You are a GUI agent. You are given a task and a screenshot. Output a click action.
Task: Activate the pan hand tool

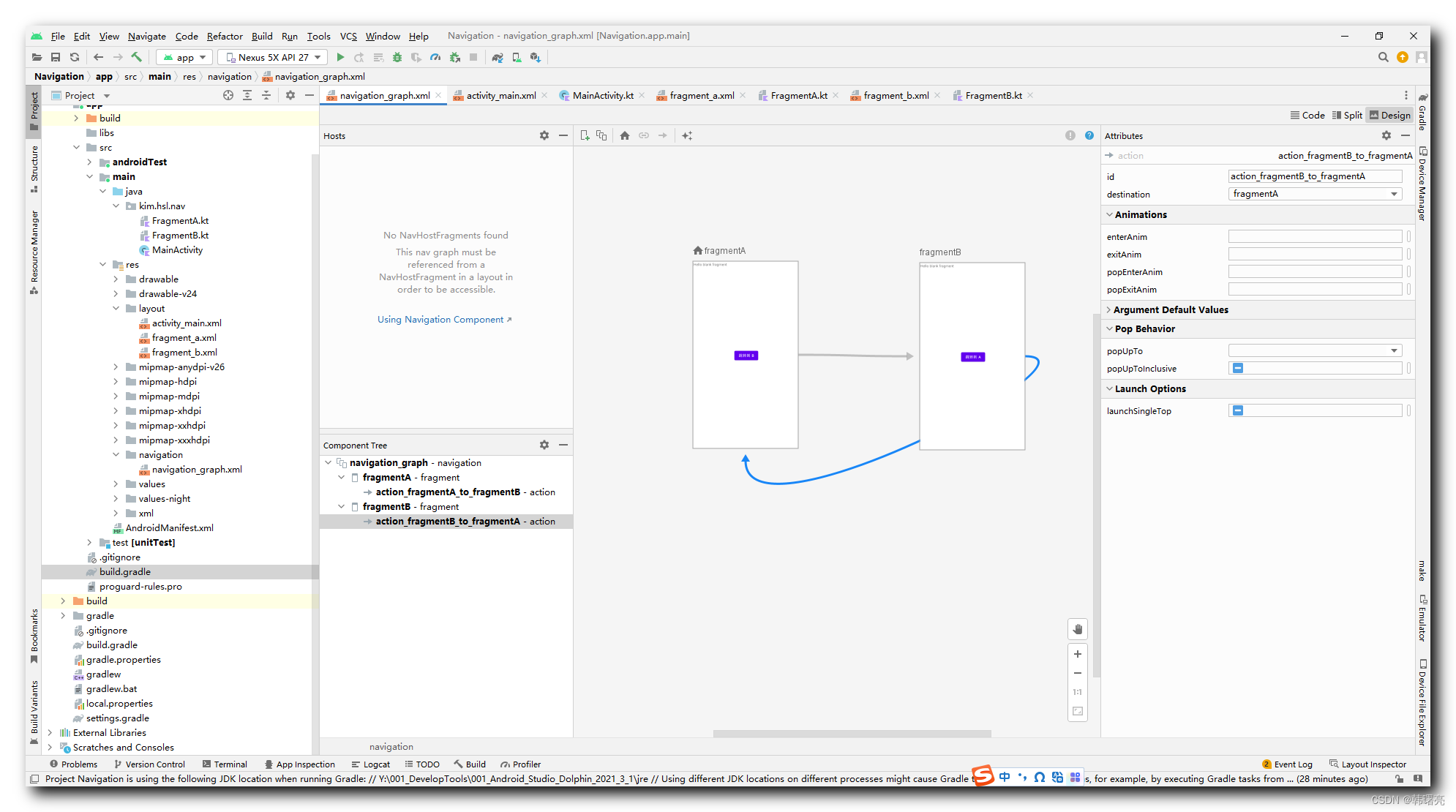(1077, 629)
